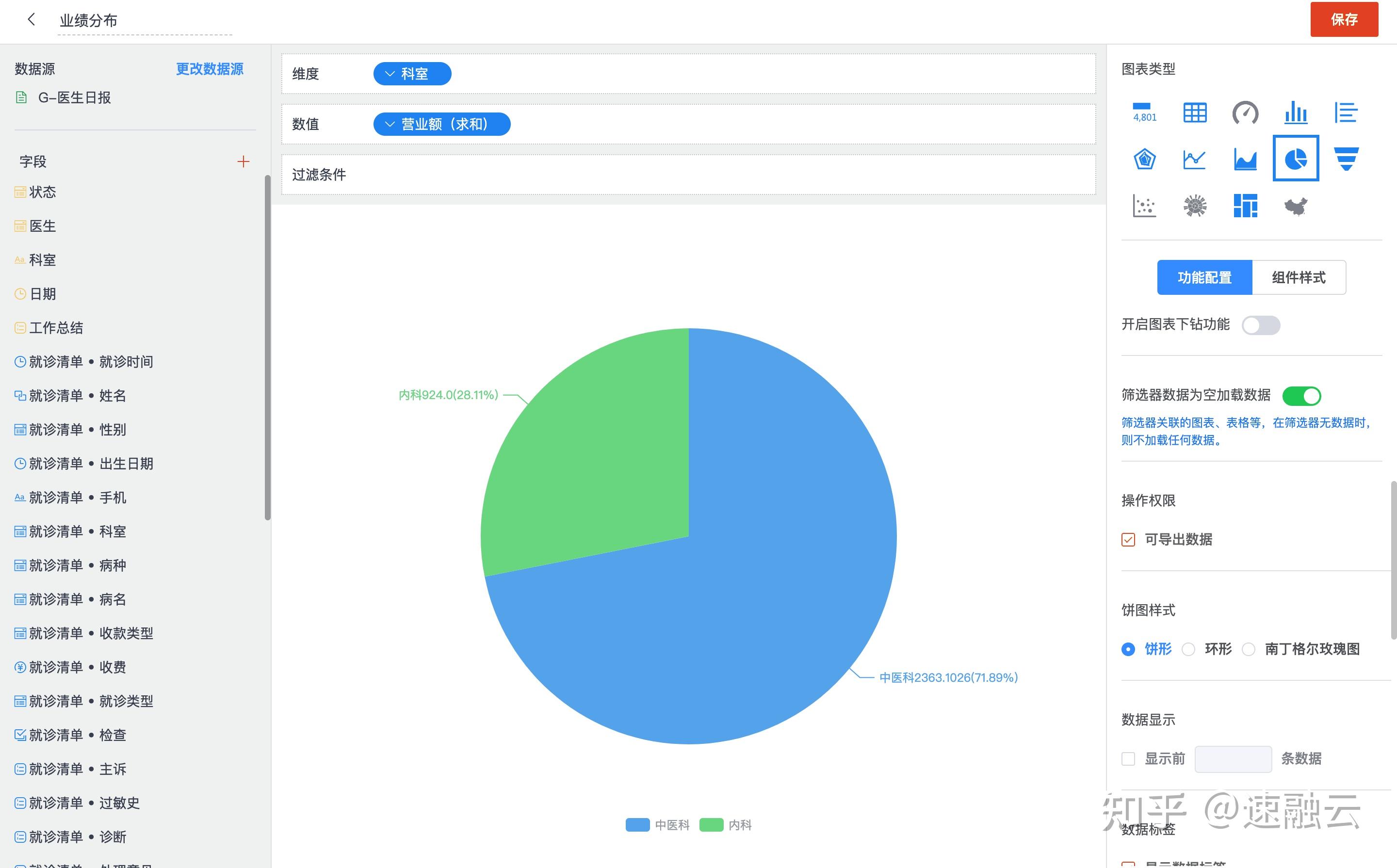
Task: Click the 更改数据源 link
Action: [210, 69]
